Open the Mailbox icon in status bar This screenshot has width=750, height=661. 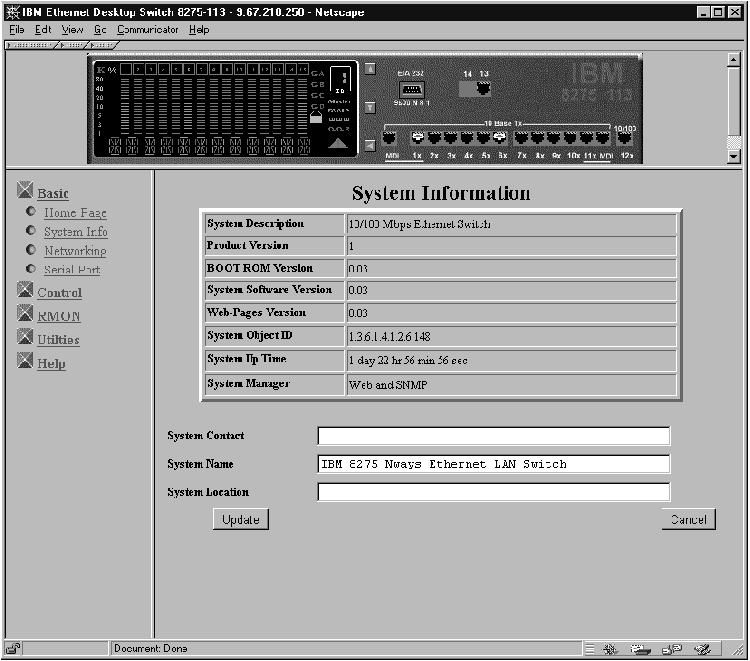point(640,649)
